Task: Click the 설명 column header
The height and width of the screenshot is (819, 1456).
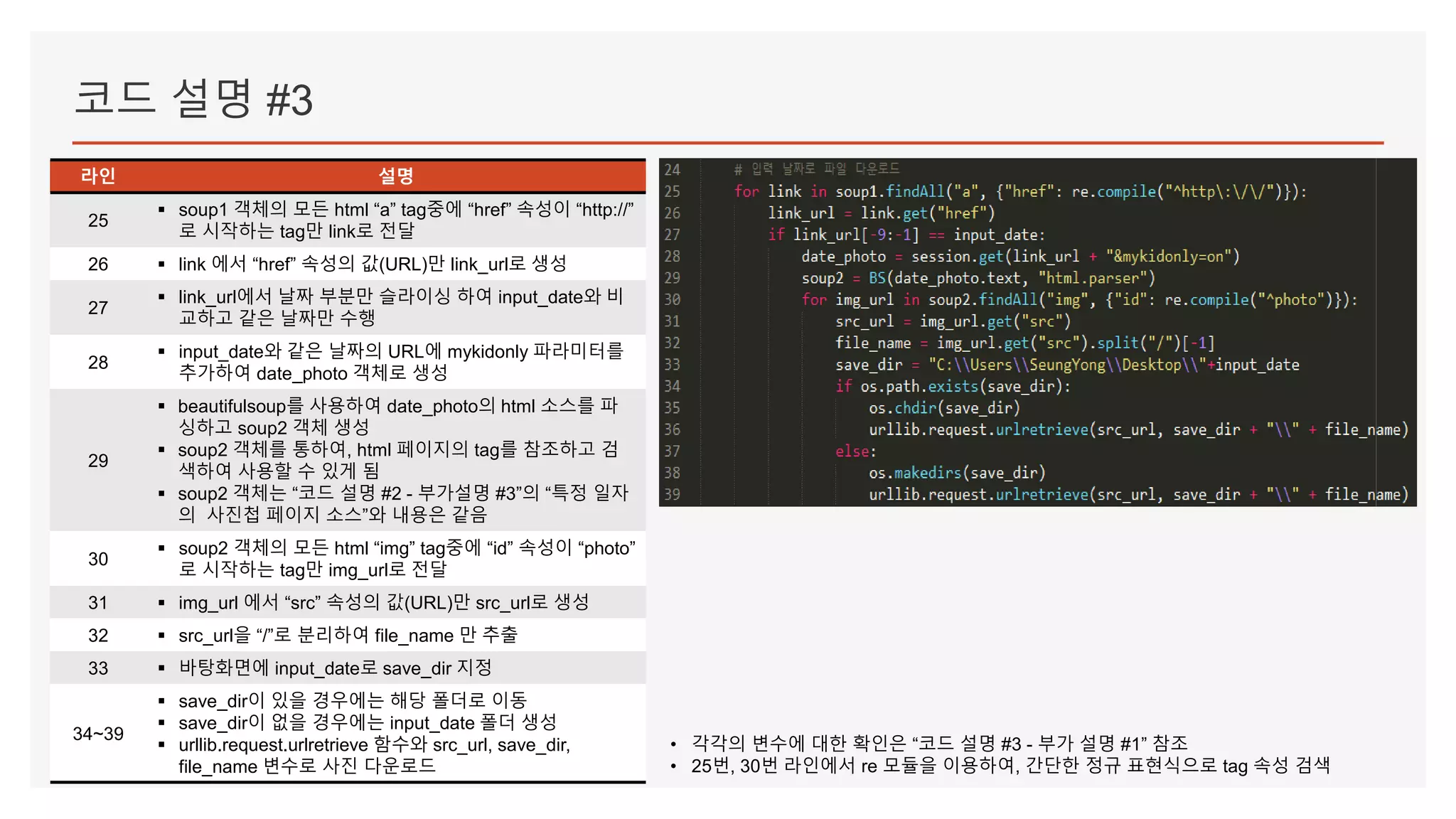Action: (395, 176)
